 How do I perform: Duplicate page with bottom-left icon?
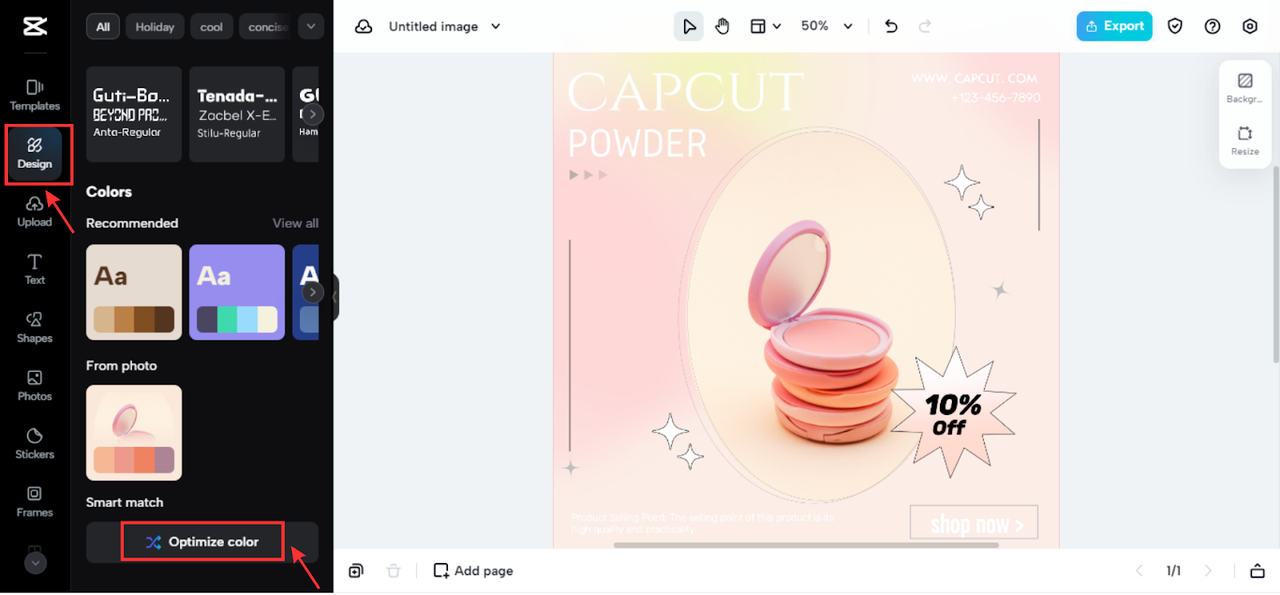coord(356,571)
